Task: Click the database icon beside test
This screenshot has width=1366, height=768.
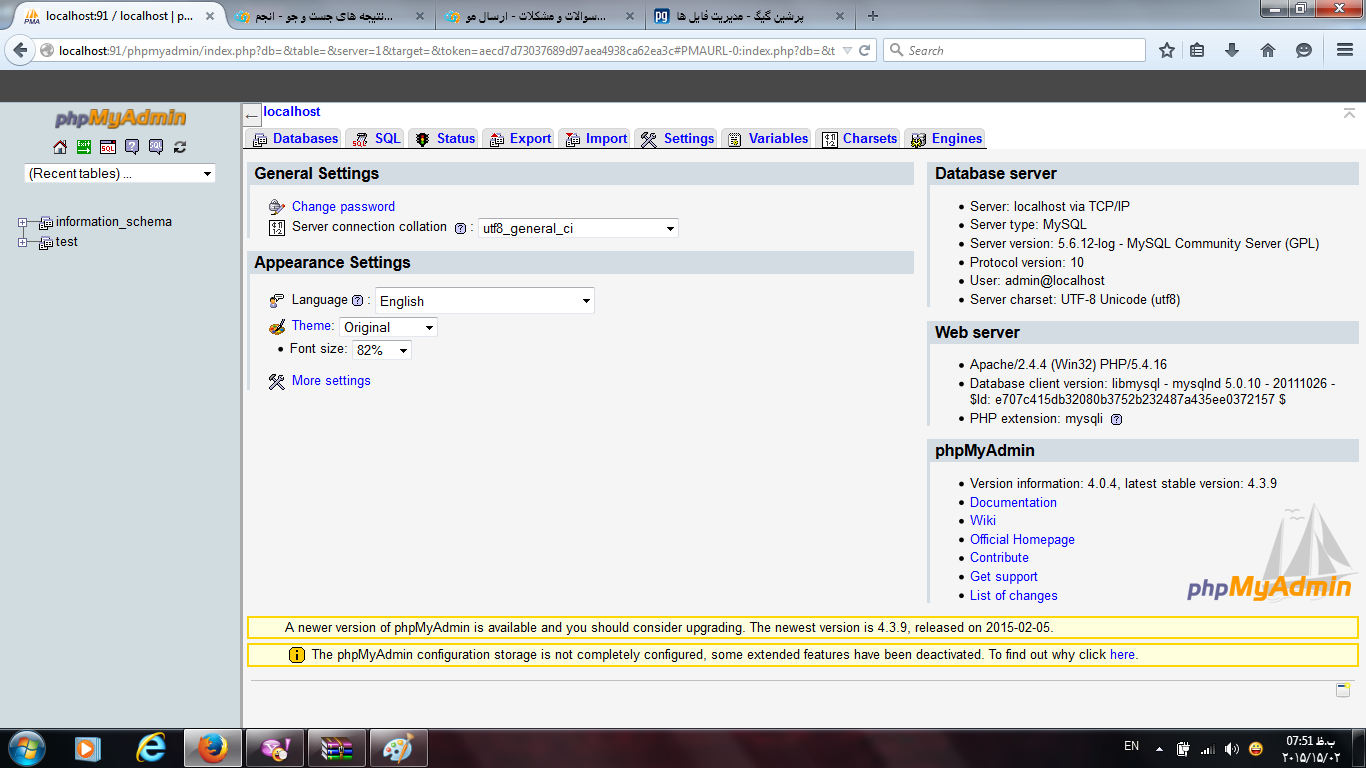Action: tap(45, 243)
